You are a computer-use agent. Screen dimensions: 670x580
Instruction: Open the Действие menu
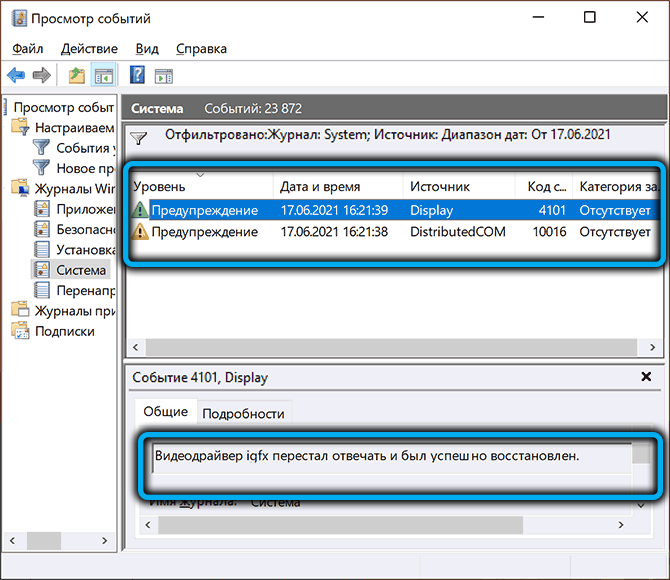tap(91, 48)
